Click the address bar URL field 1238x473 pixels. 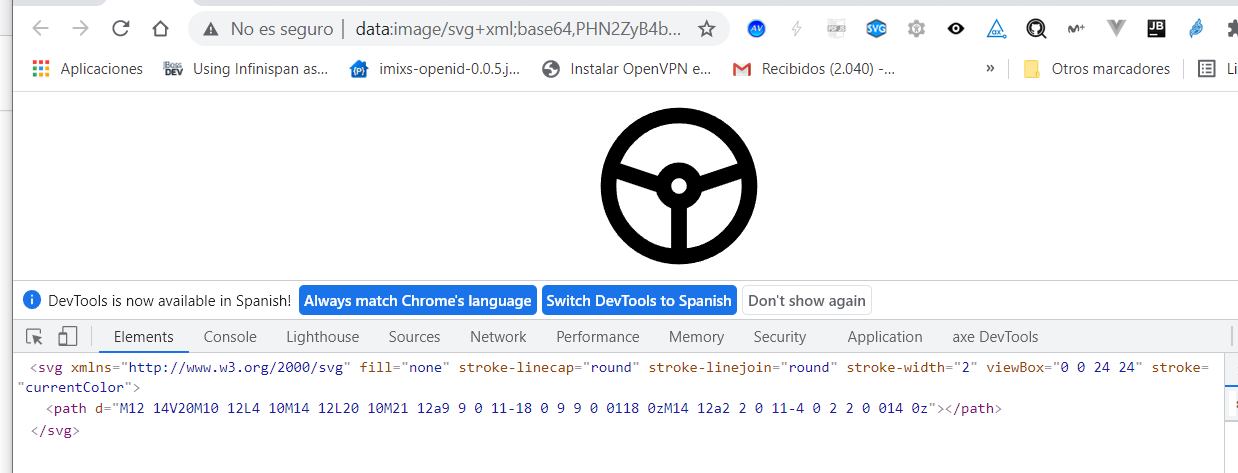518,29
